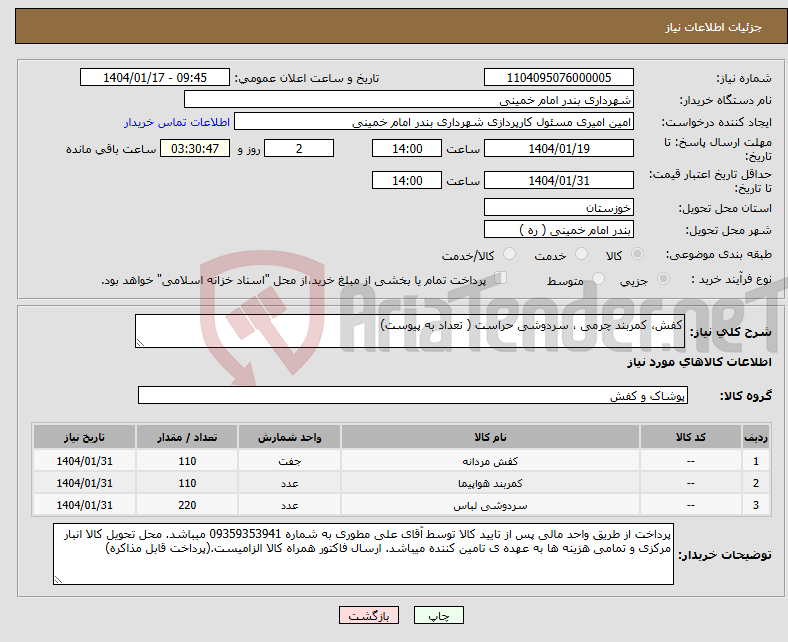This screenshot has height=642, width=788.
Task: Click the remaining time field 03:30:47
Action: (x=195, y=148)
